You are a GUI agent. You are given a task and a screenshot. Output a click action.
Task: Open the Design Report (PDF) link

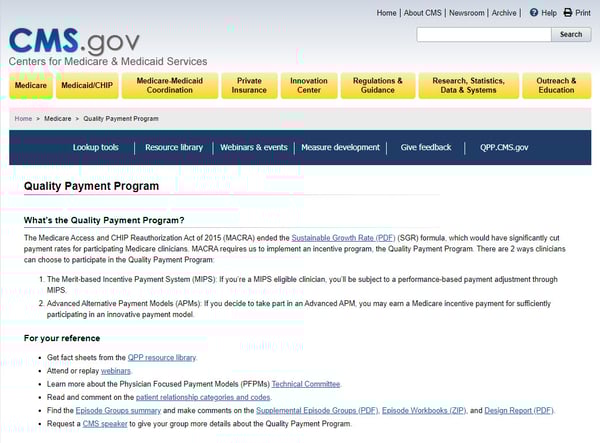click(x=519, y=410)
